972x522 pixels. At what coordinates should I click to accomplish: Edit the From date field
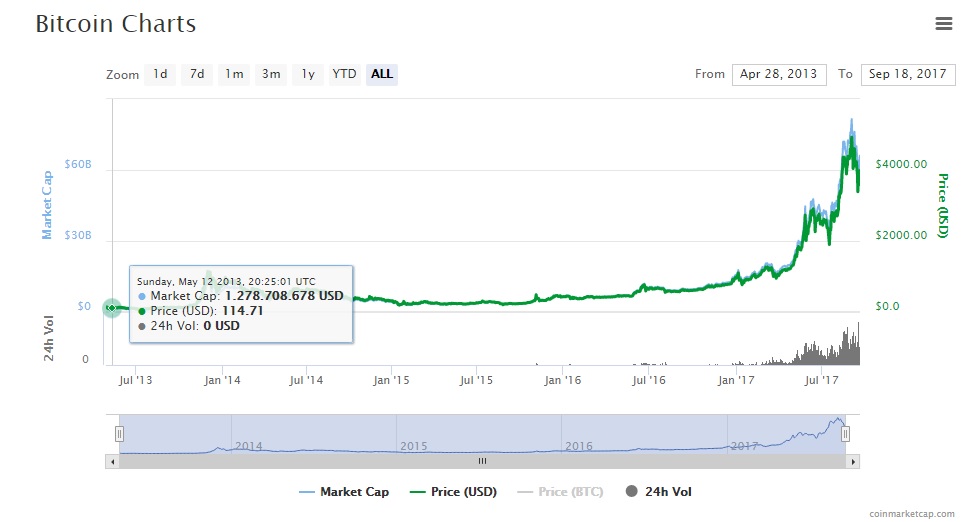pos(779,74)
